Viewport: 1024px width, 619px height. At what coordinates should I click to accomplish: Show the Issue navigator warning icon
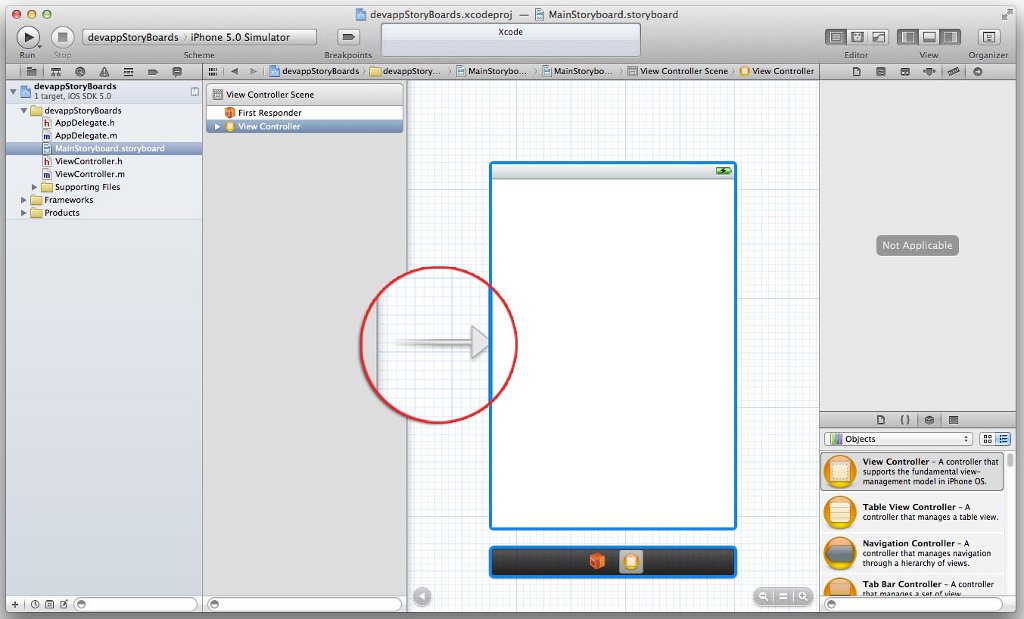click(x=104, y=72)
